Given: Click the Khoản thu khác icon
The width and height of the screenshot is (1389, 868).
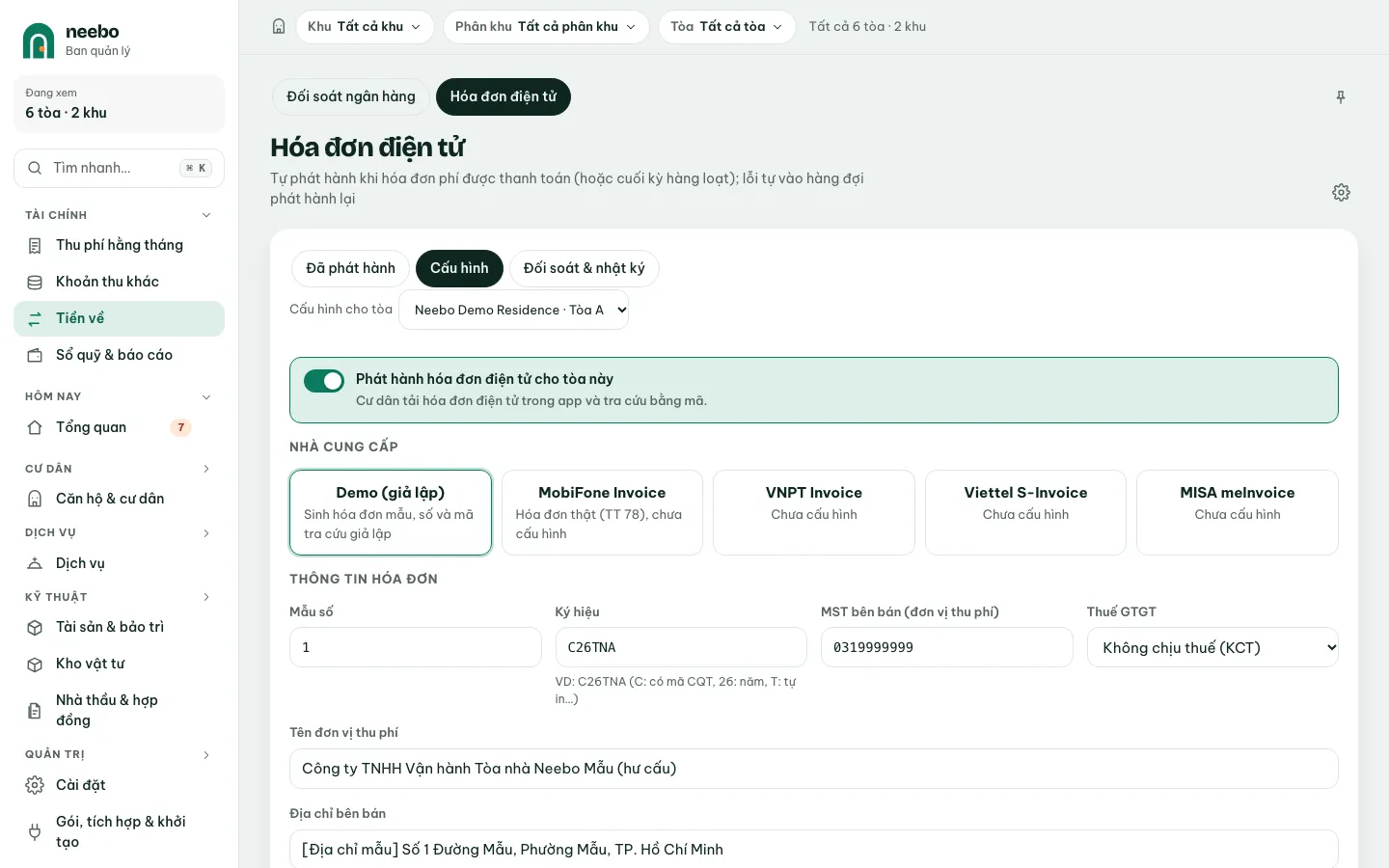Looking at the screenshot, I should 35,283.
